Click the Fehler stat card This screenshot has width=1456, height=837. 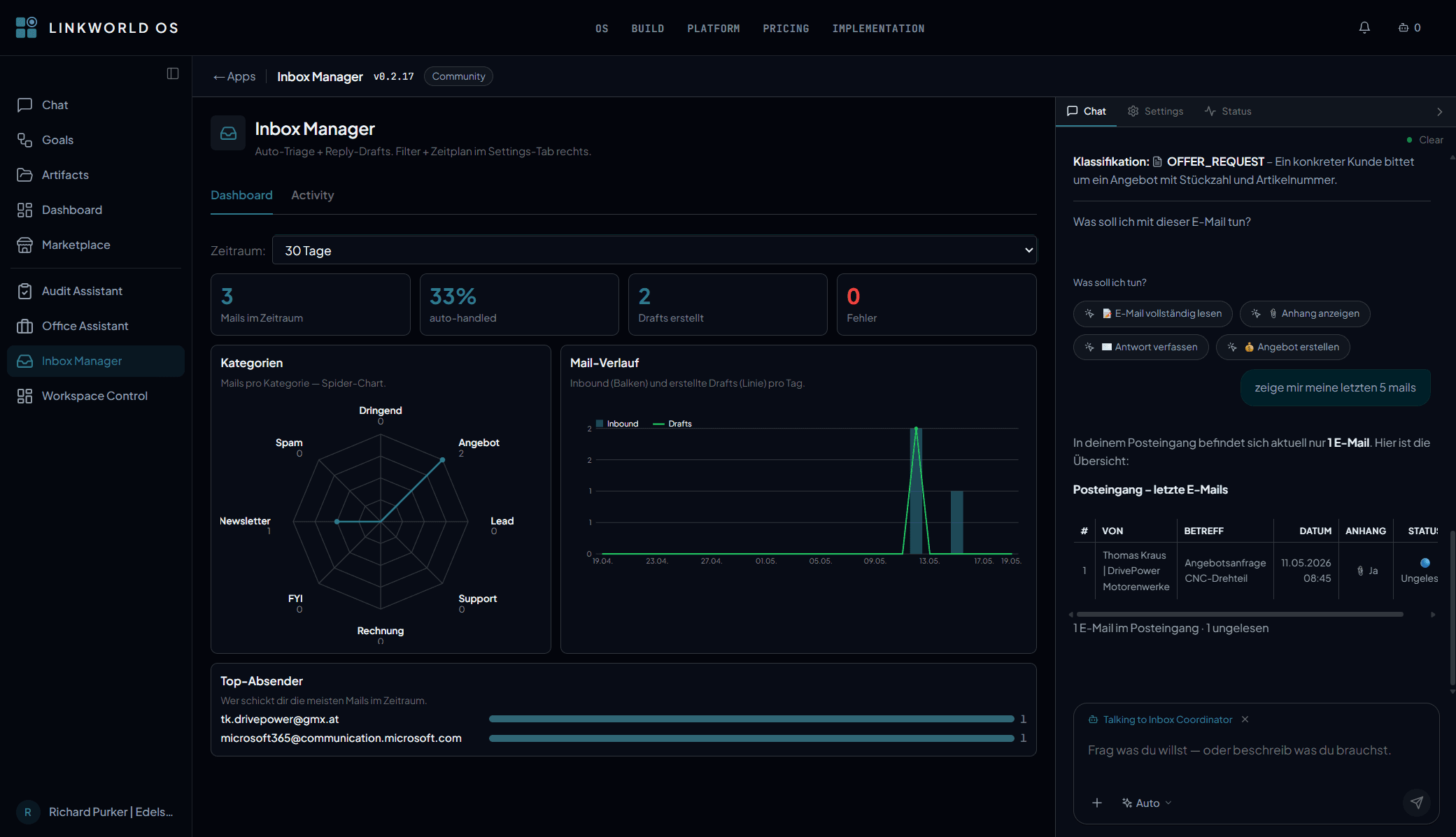pos(936,305)
